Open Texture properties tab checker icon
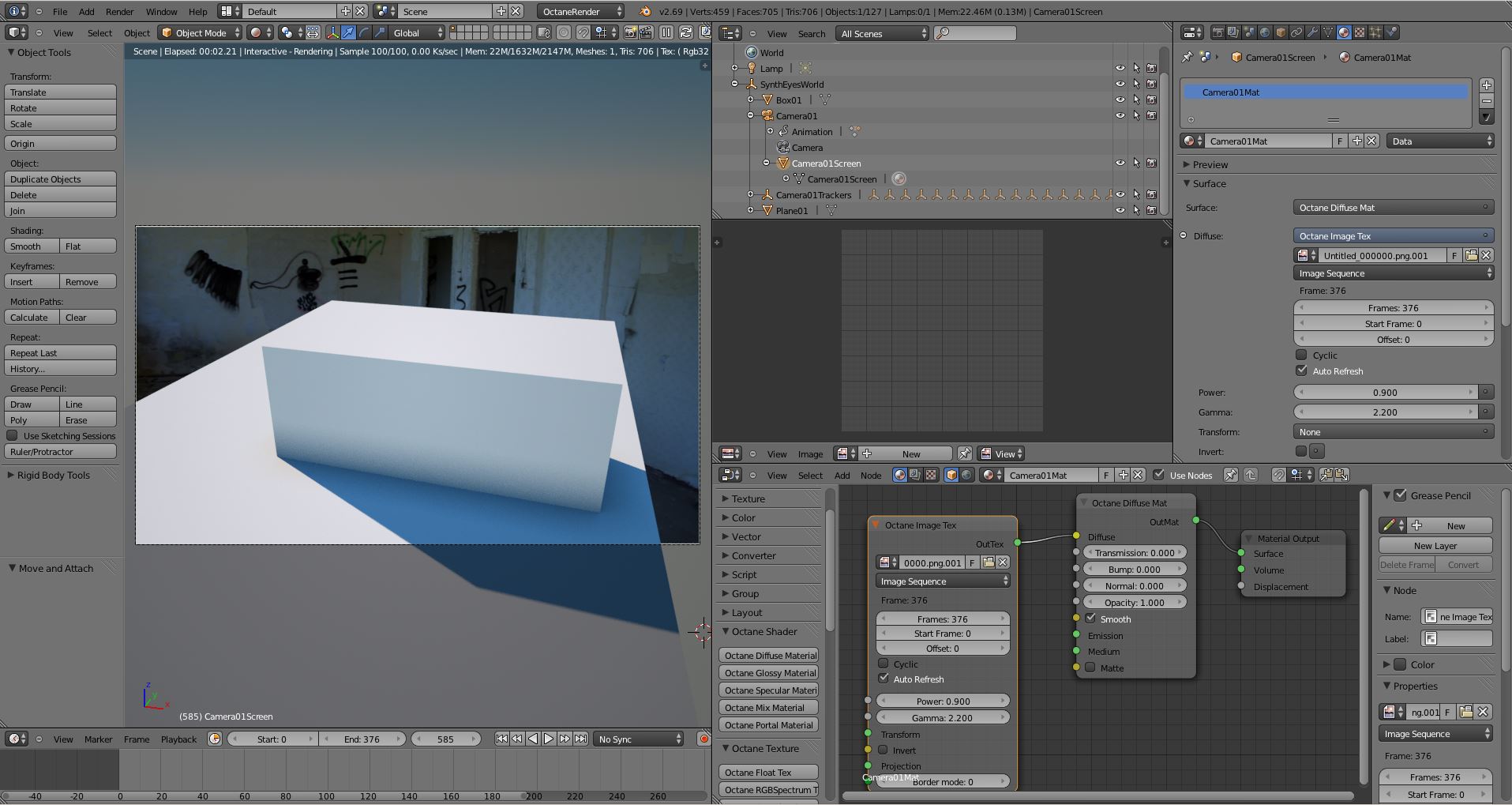Viewport: 1512px width, 805px height. pyautogui.click(x=1360, y=32)
